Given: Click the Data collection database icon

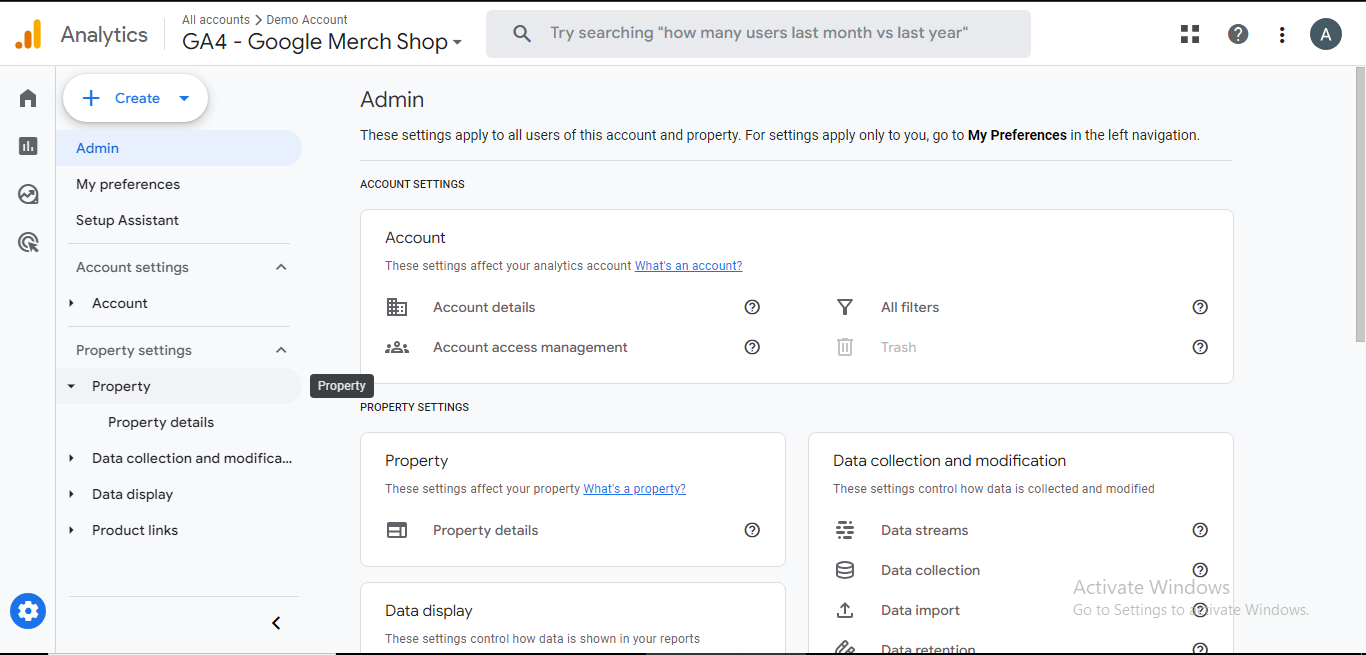Looking at the screenshot, I should (845, 570).
